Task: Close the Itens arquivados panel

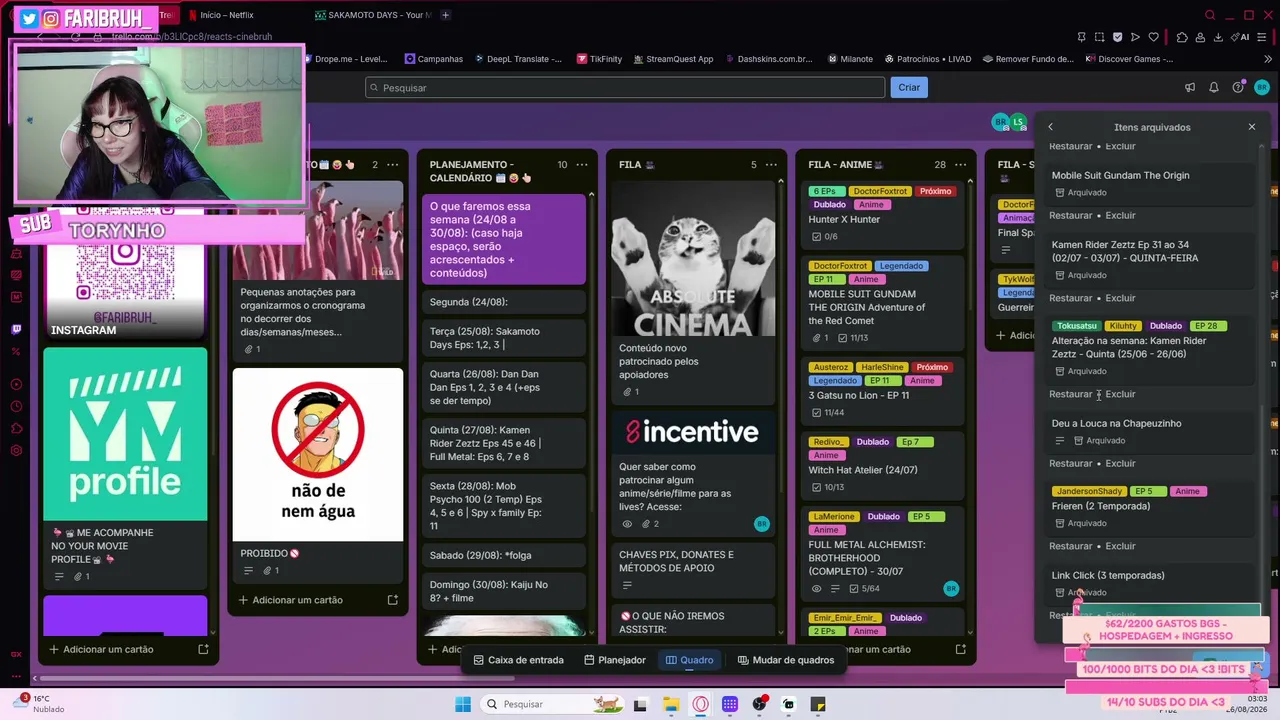Action: pyautogui.click(x=1251, y=127)
